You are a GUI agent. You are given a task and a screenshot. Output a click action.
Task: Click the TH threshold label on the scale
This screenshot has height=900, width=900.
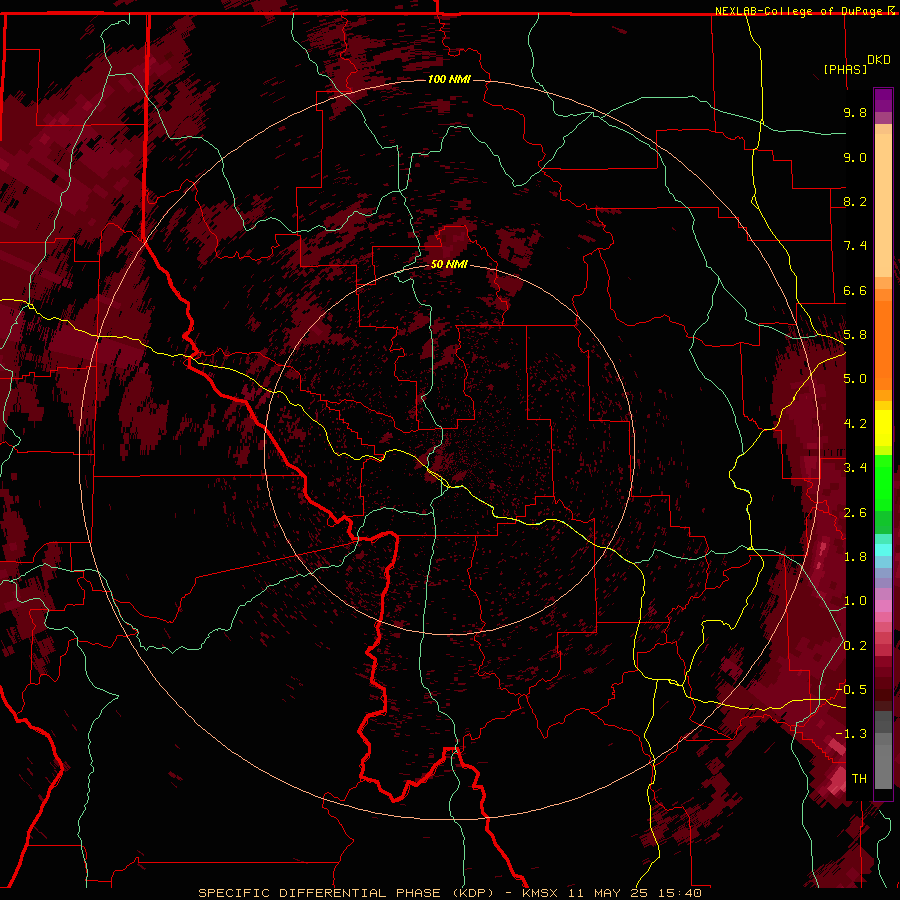point(859,779)
